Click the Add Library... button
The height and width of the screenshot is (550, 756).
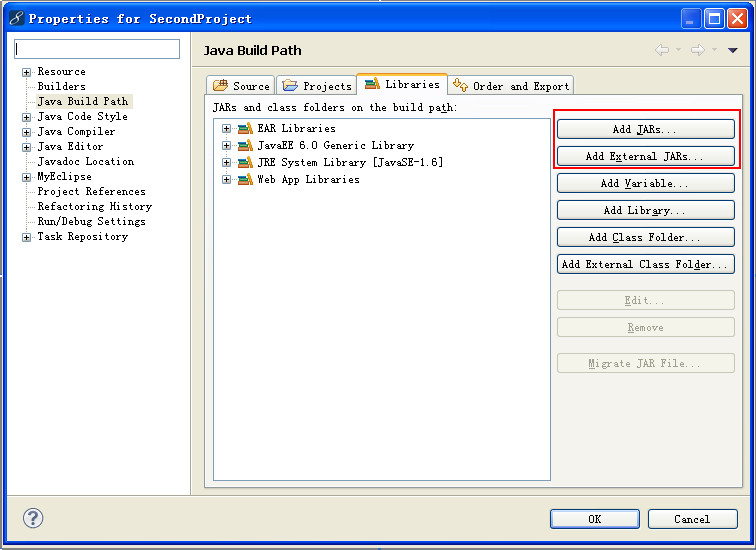pos(646,210)
